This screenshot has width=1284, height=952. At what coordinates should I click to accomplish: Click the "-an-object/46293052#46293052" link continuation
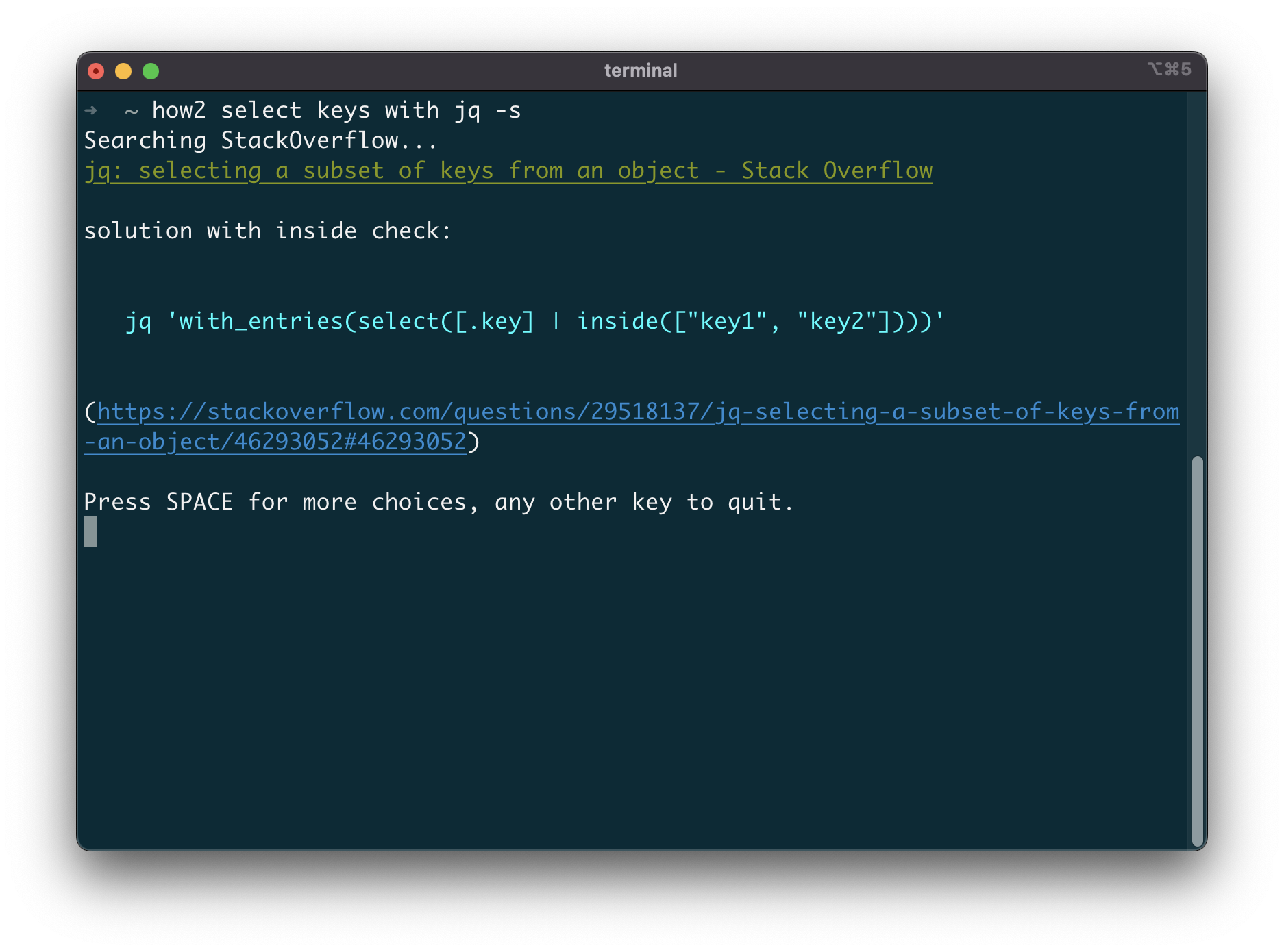click(x=275, y=442)
